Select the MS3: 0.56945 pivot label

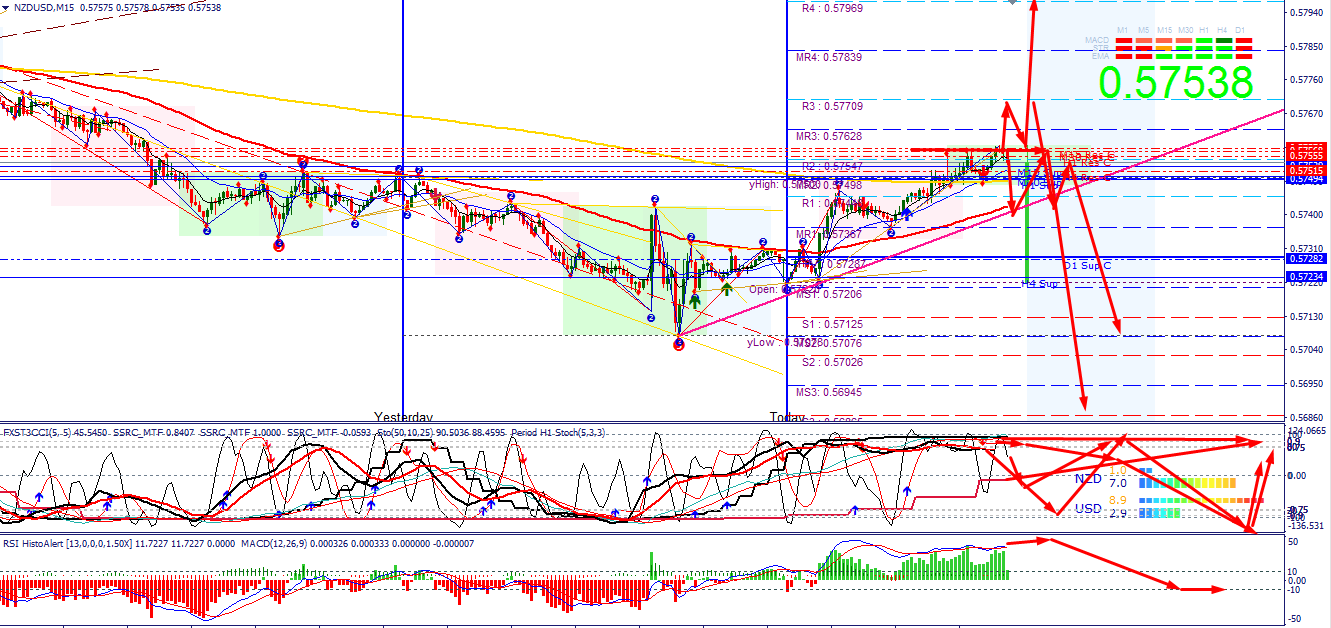(828, 392)
